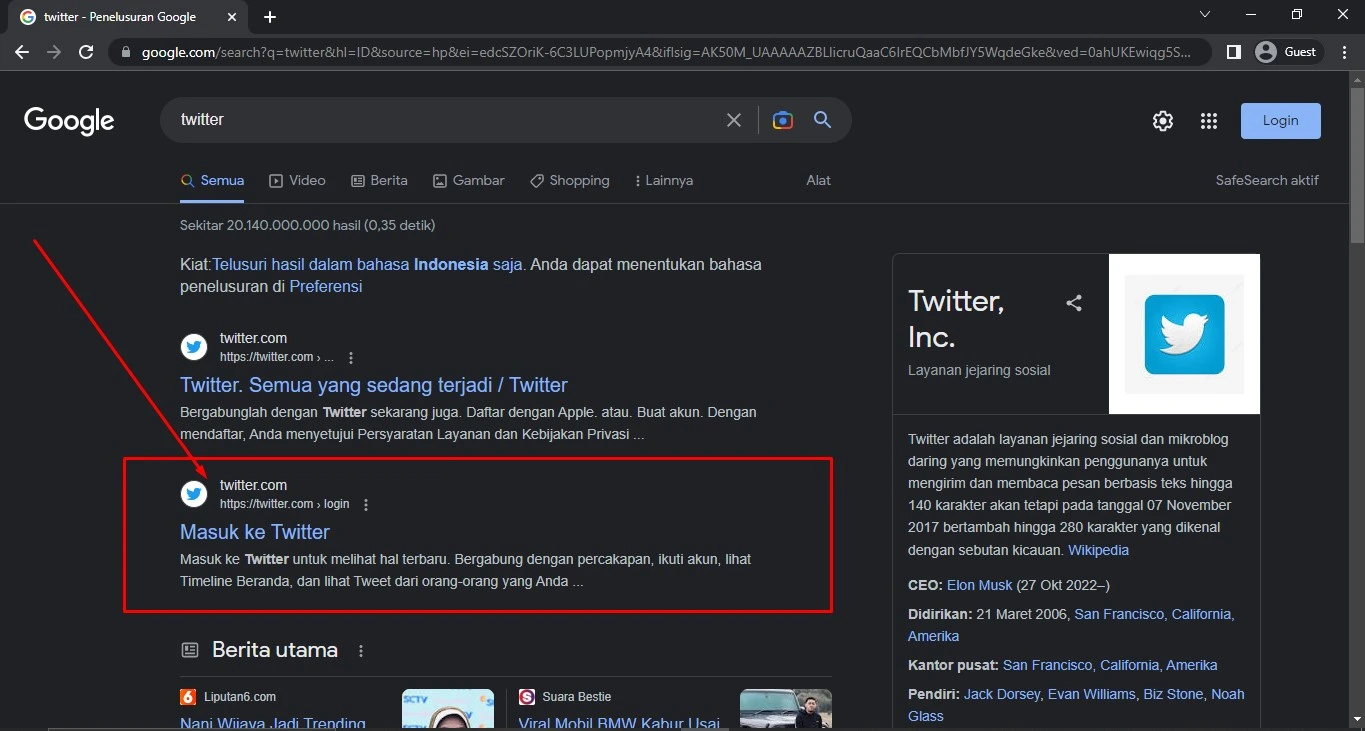Switch to the Video tab
The image size is (1365, 731).
pos(297,181)
